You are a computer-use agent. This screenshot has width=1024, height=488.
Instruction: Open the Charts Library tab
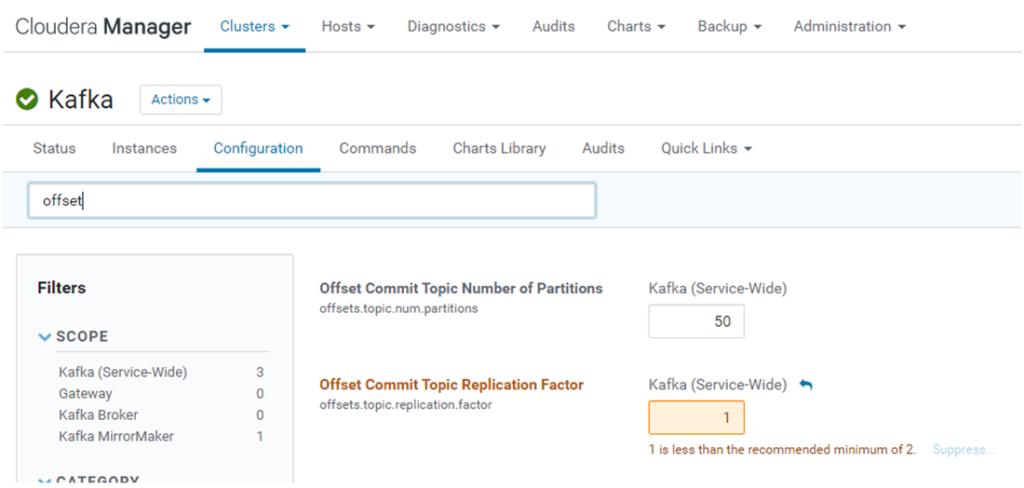pos(499,148)
